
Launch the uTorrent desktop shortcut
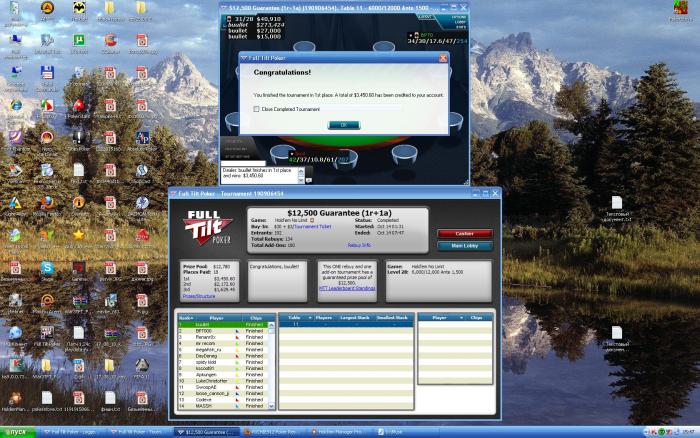[x=79, y=41]
